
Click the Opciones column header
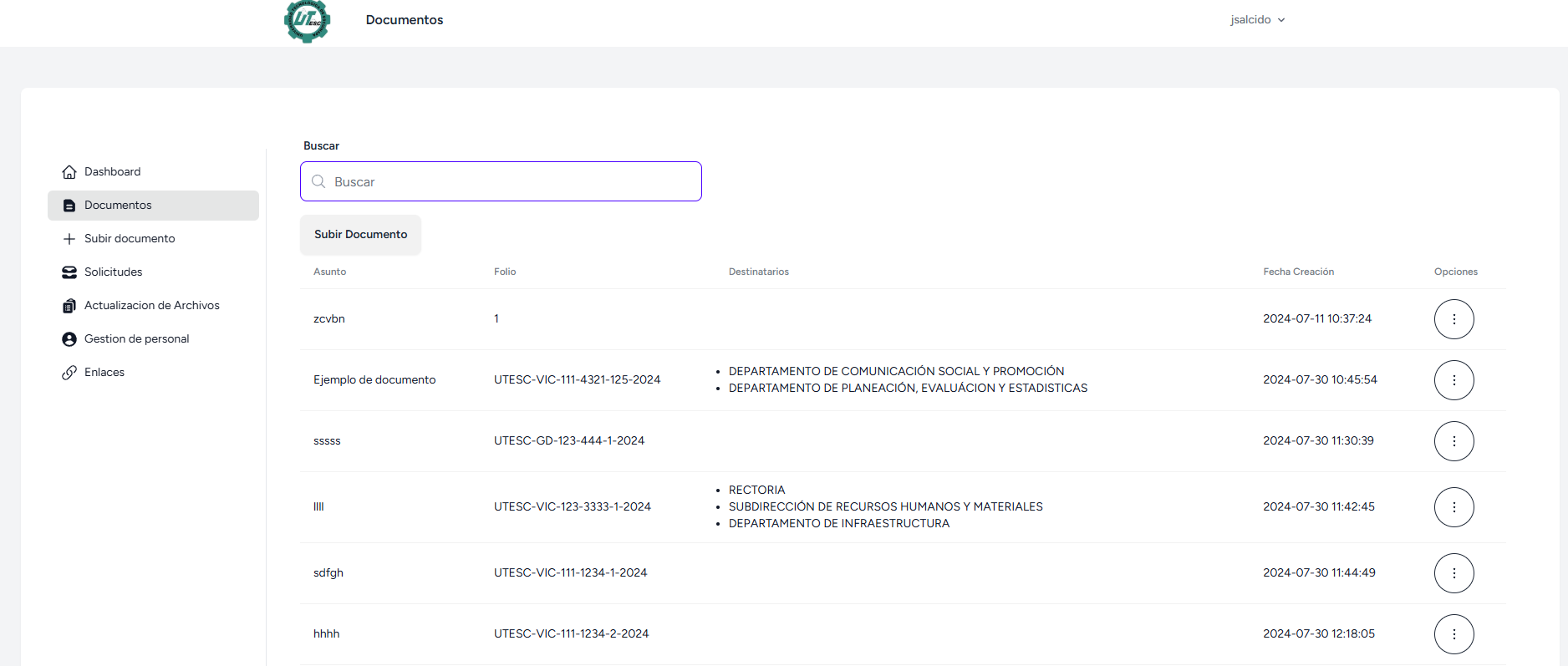1455,272
